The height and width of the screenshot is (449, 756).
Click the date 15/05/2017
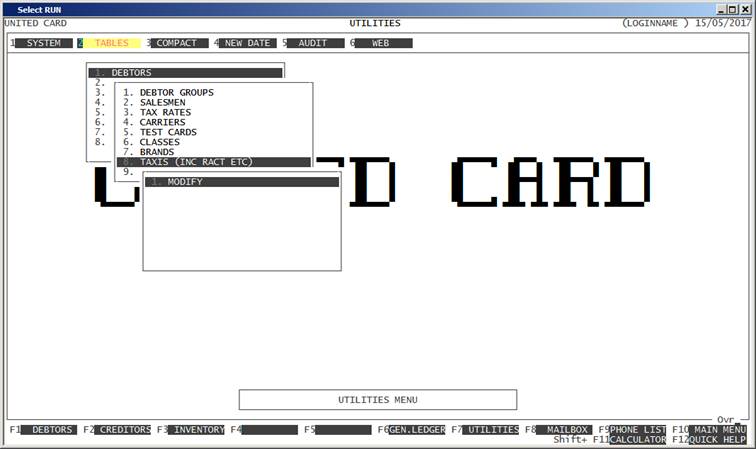[723, 23]
